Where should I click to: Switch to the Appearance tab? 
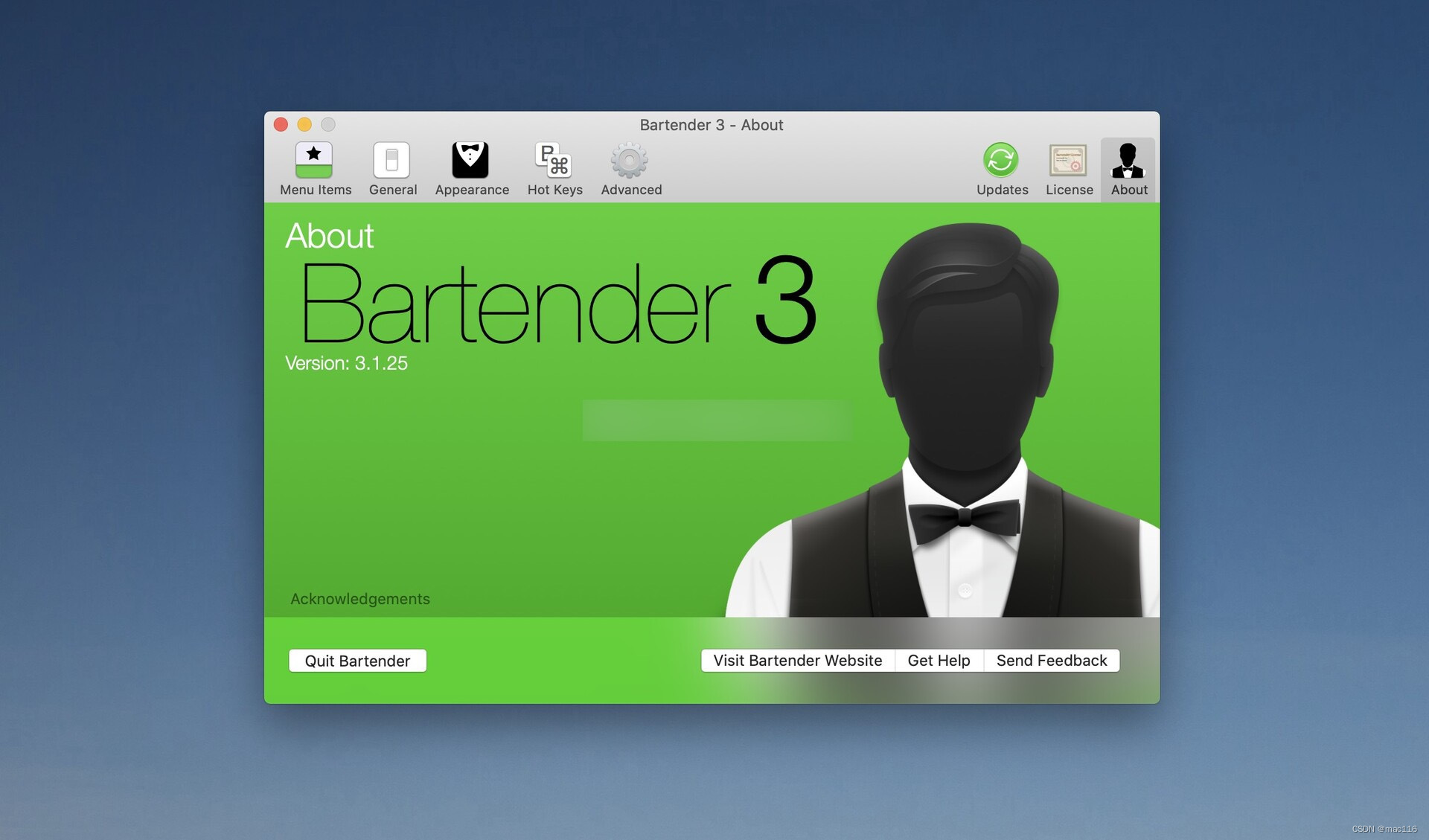pos(472,168)
